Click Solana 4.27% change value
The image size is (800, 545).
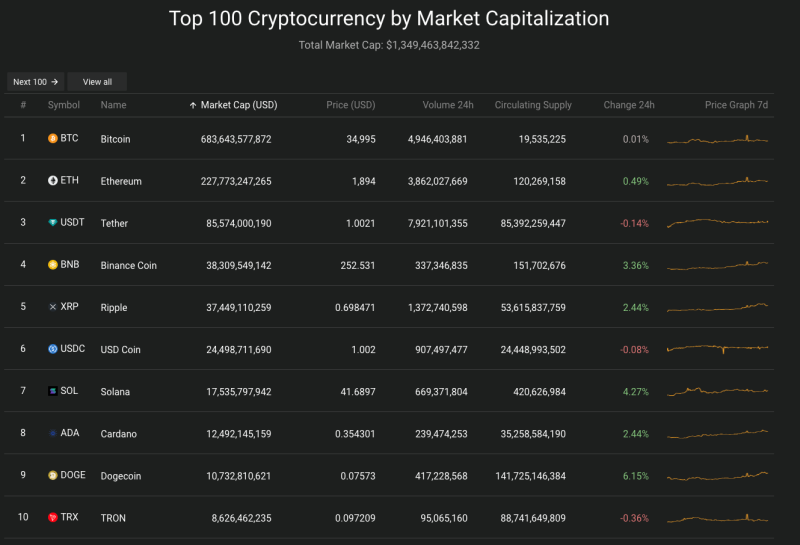click(x=636, y=391)
